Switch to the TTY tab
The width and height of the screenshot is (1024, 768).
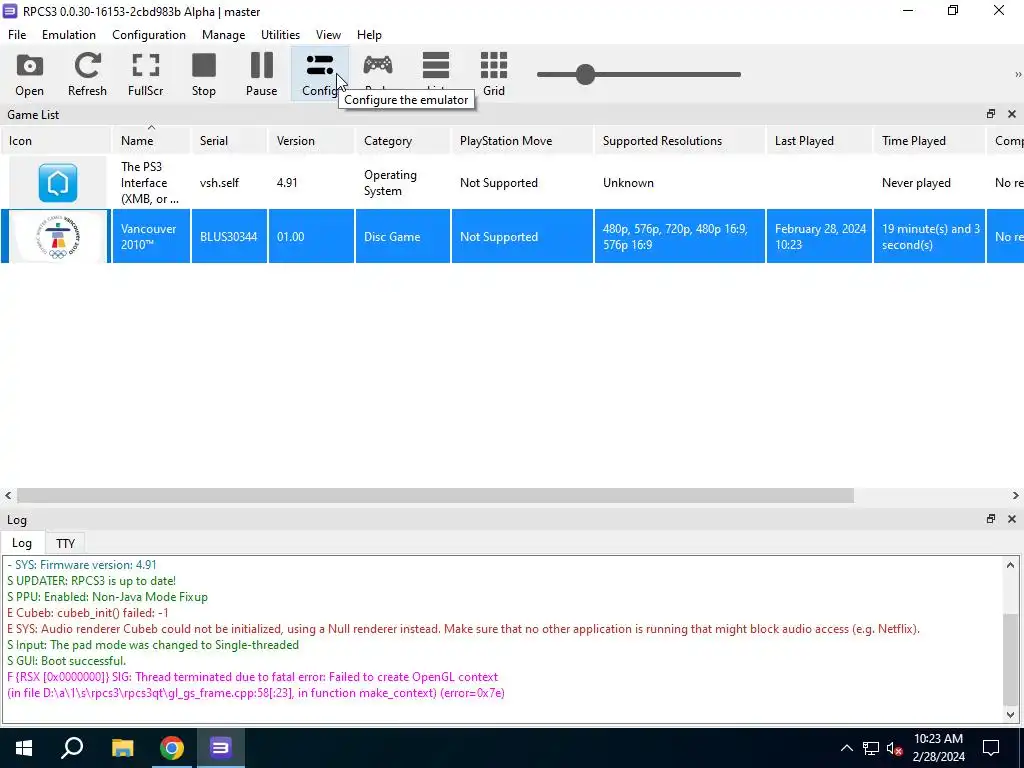coord(65,543)
